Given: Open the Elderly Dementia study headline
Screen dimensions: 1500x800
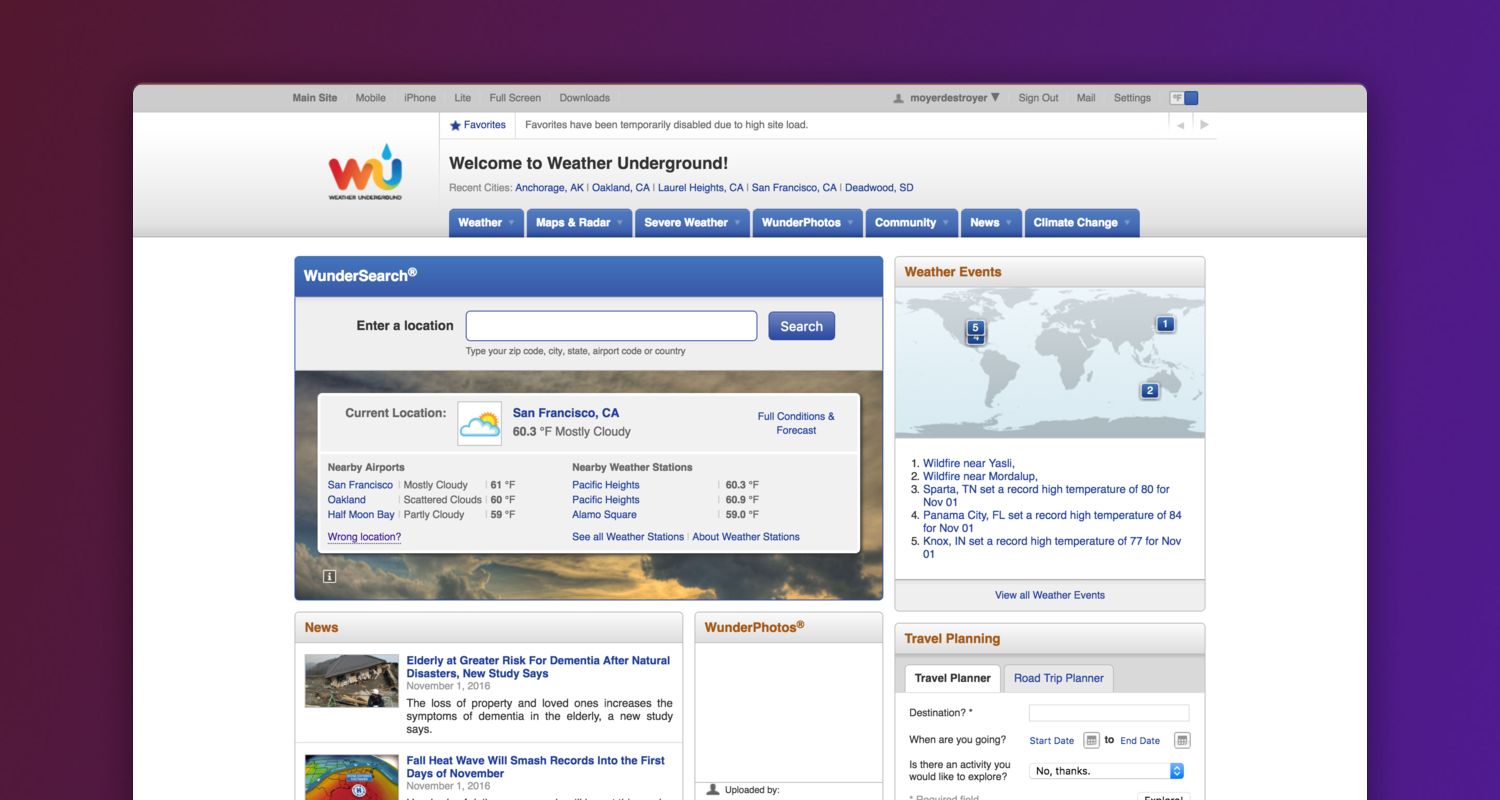Looking at the screenshot, I should coord(538,667).
